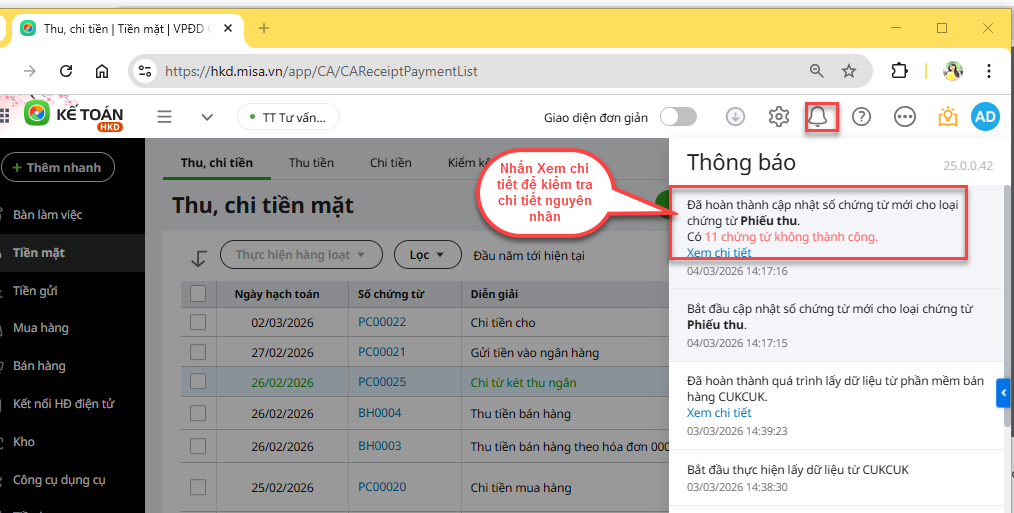Screen dimensions: 1014x513
Task: Open the Lọc filter dropdown
Action: coord(427,255)
